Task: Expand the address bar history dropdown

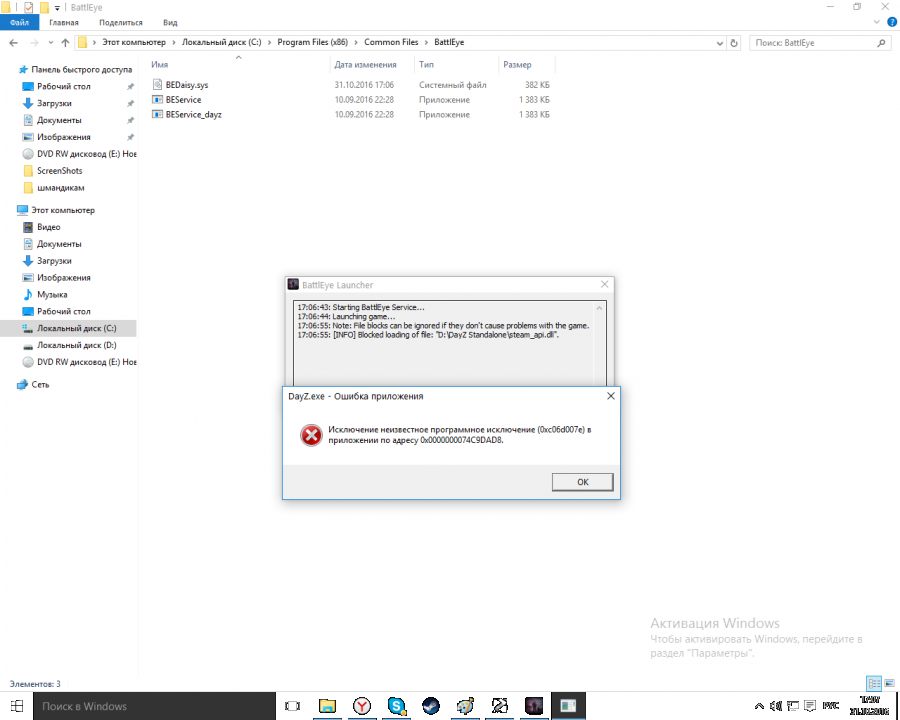Action: pos(720,43)
